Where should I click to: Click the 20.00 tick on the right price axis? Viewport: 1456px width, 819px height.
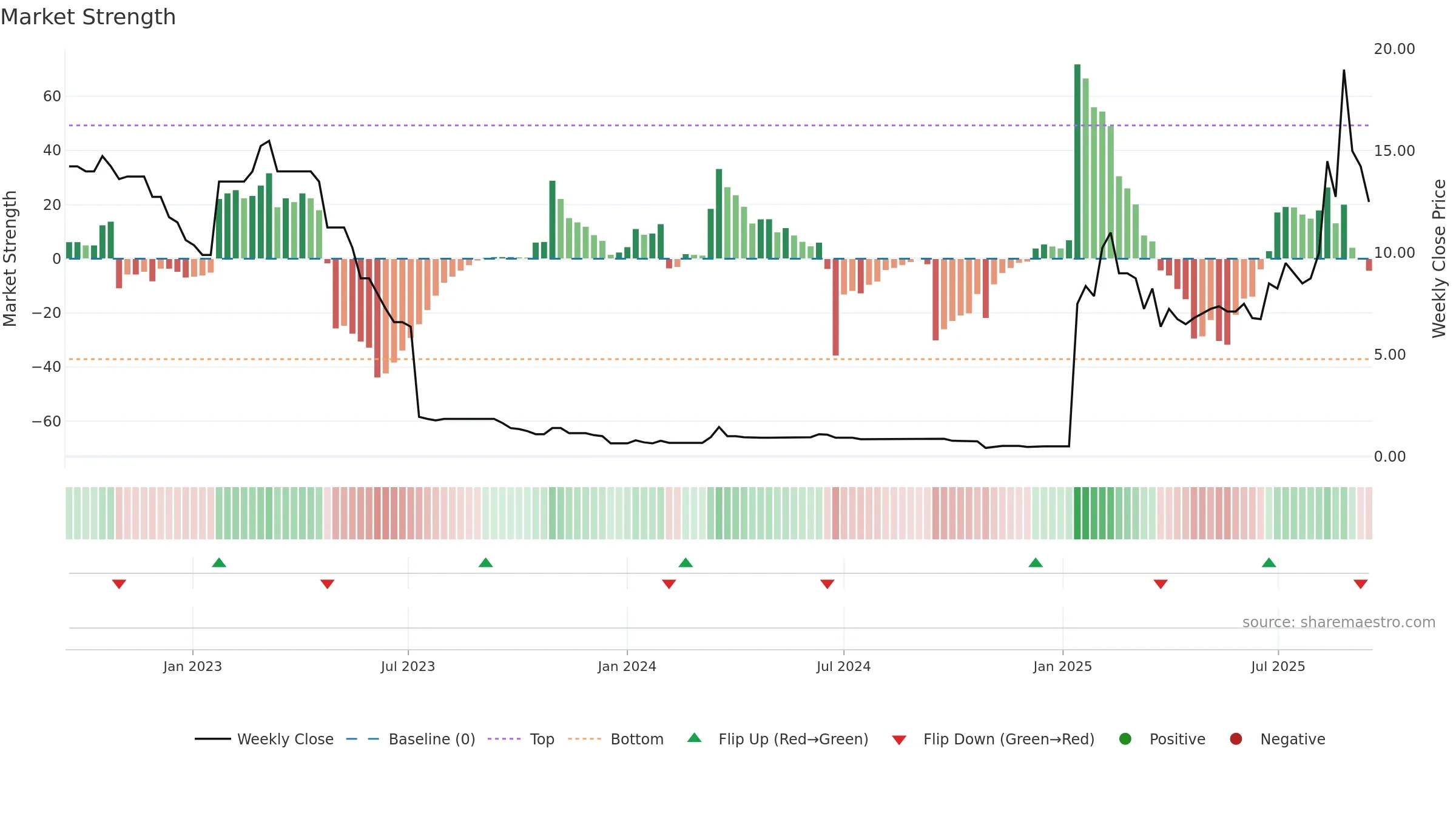tap(1394, 49)
